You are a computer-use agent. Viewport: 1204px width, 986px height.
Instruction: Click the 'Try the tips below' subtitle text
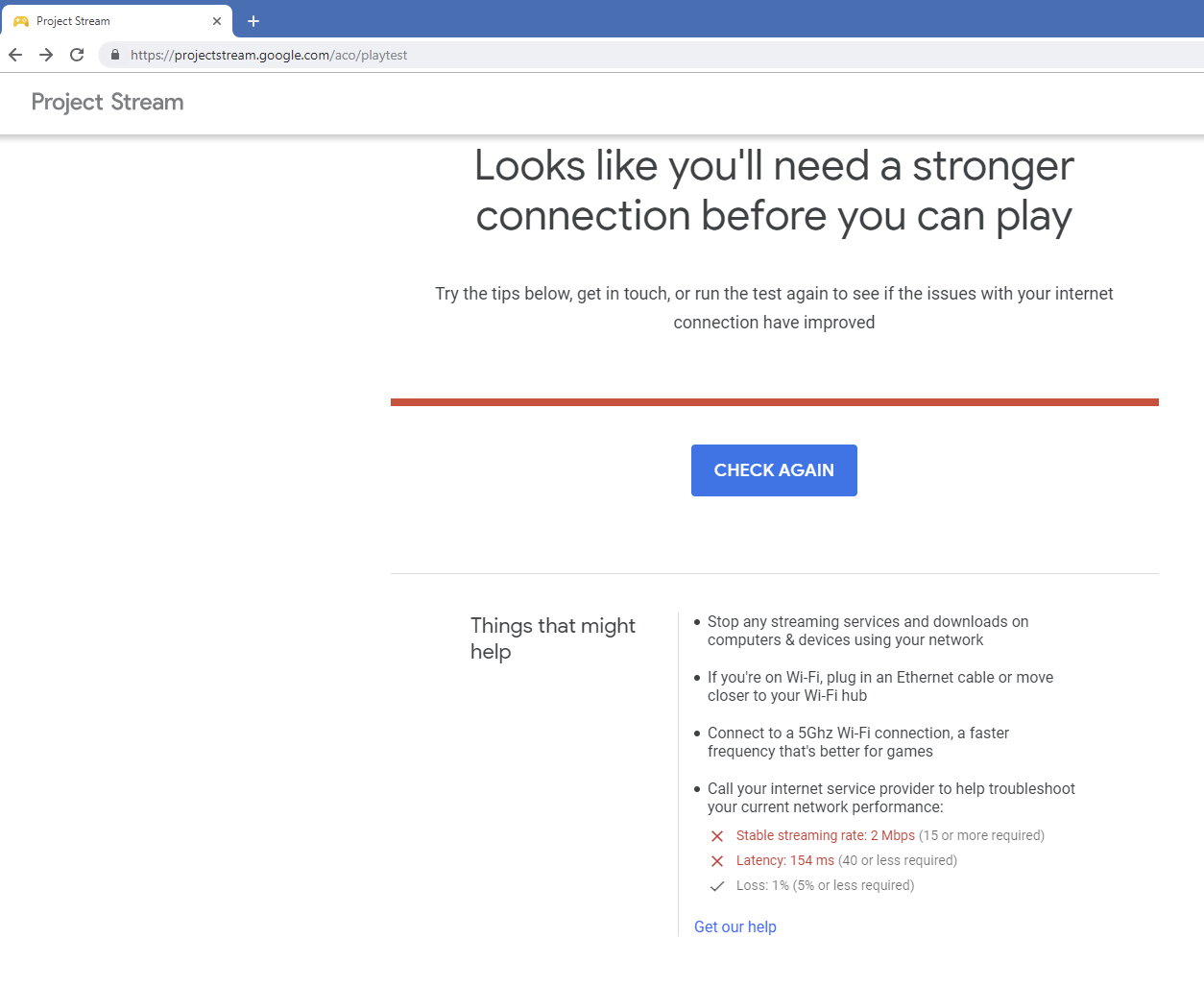click(x=774, y=308)
